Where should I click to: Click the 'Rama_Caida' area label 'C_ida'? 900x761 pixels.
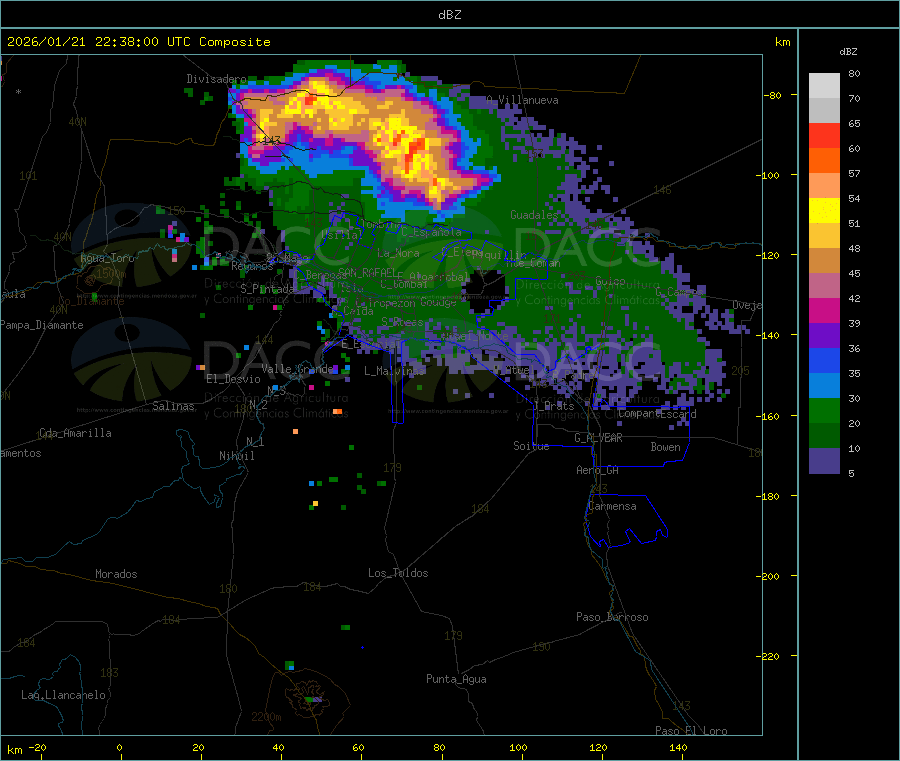coord(359,311)
